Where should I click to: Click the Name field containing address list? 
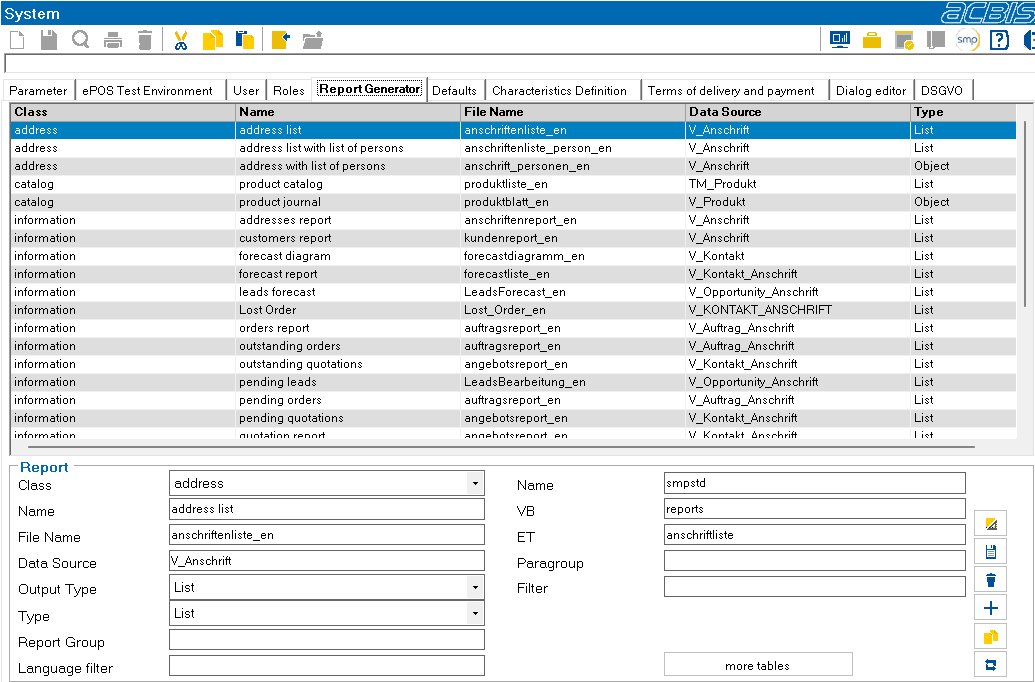[327, 509]
